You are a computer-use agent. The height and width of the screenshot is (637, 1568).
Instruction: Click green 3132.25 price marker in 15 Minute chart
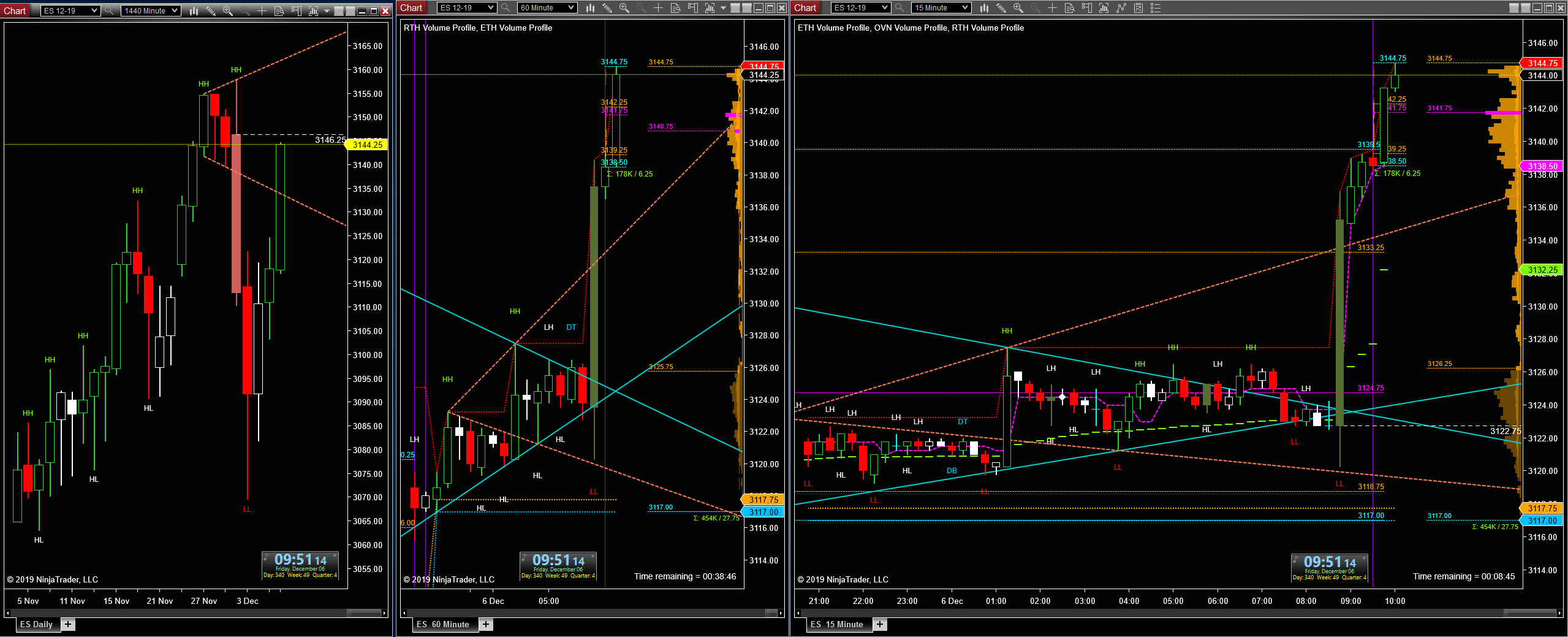click(1542, 270)
